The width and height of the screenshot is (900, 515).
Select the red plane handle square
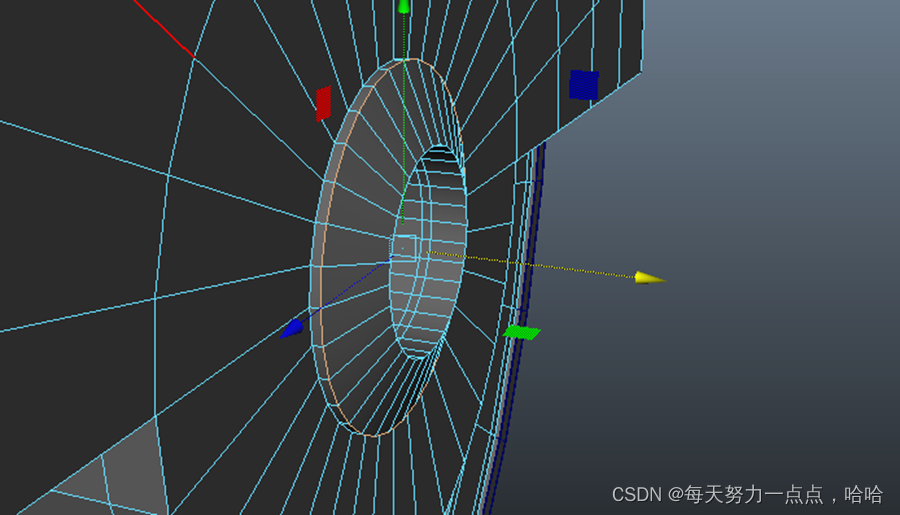pyautogui.click(x=324, y=104)
